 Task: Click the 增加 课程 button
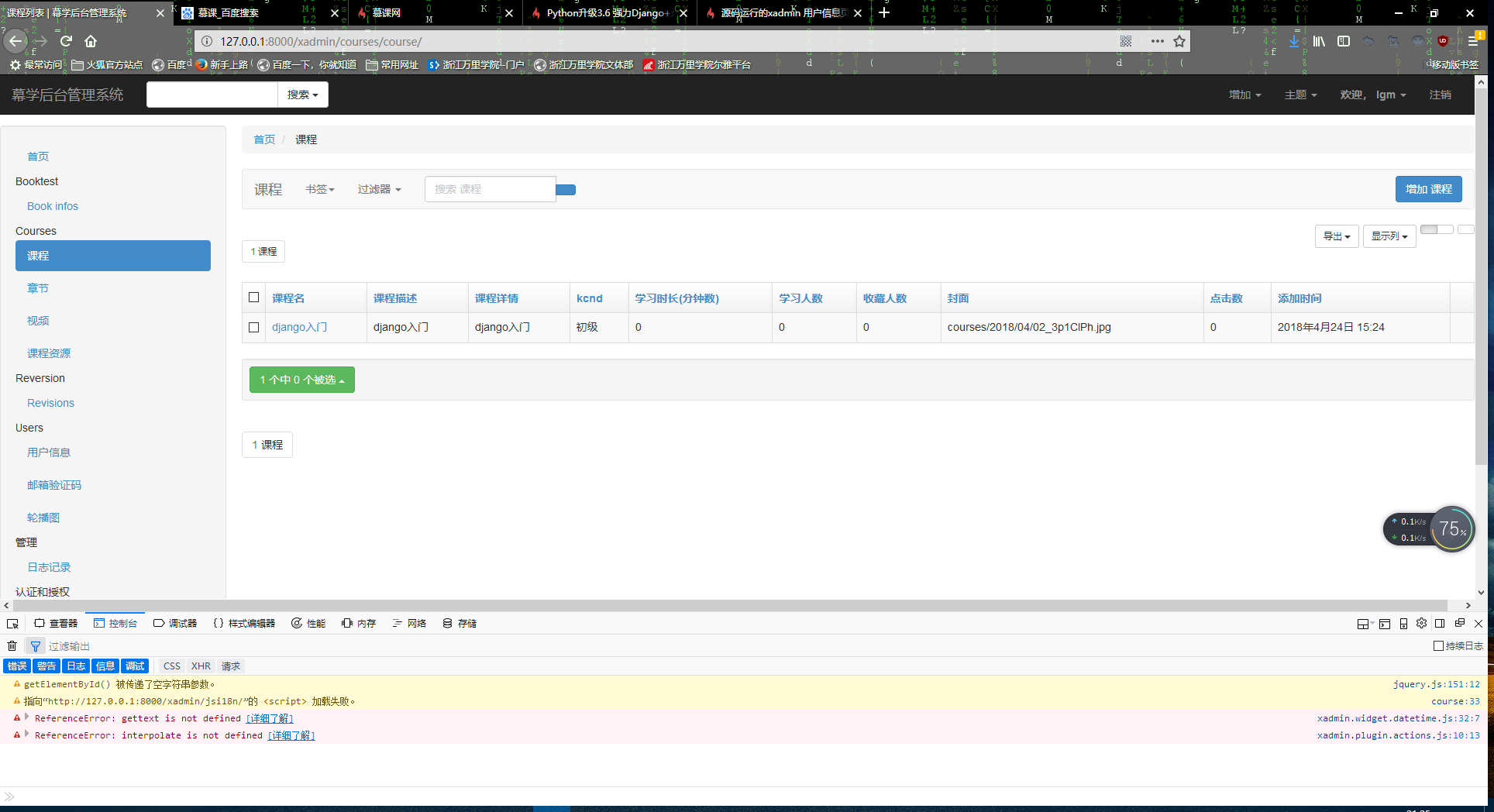click(1429, 189)
